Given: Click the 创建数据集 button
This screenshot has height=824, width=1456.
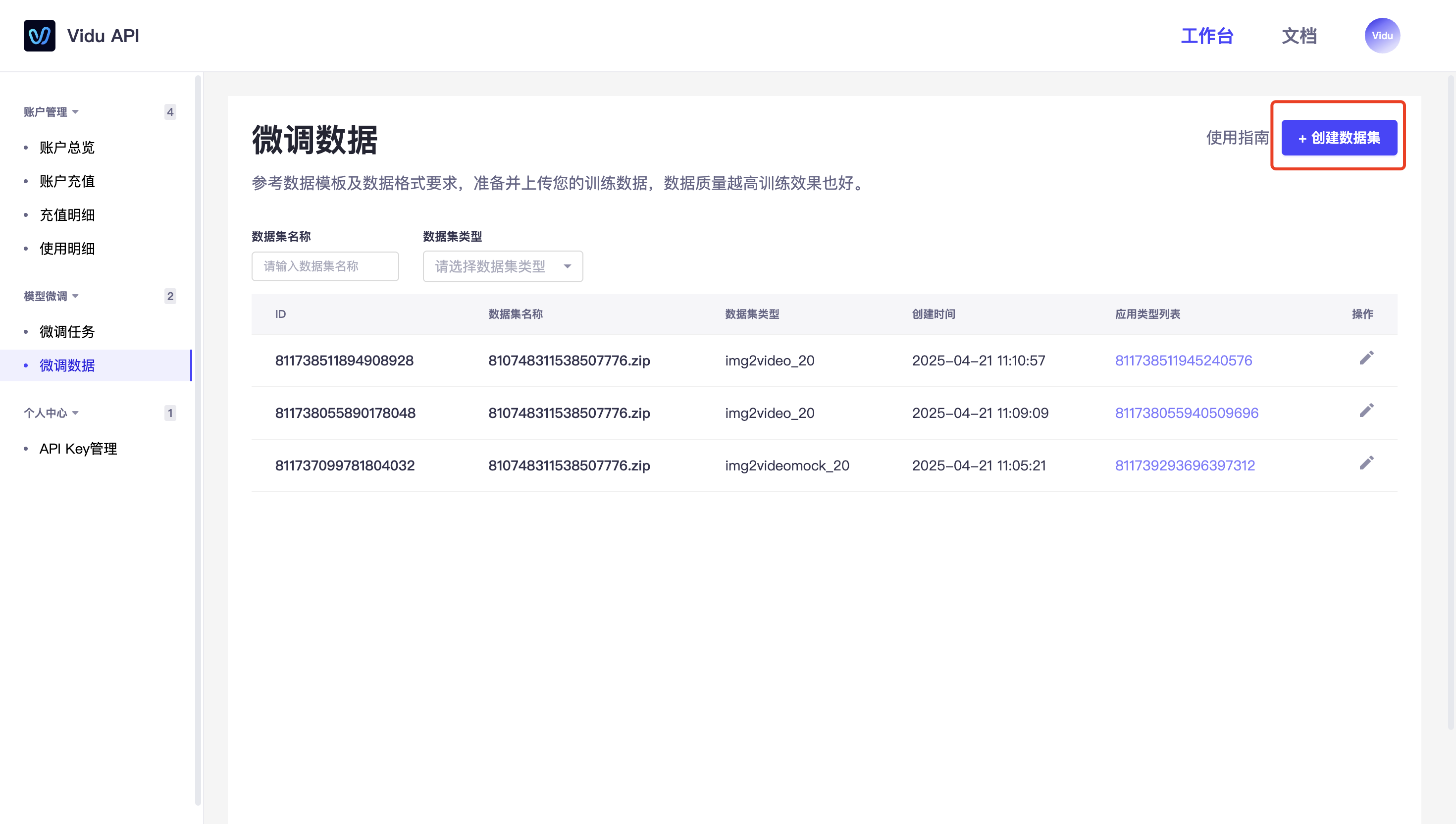Looking at the screenshot, I should coord(1339,138).
